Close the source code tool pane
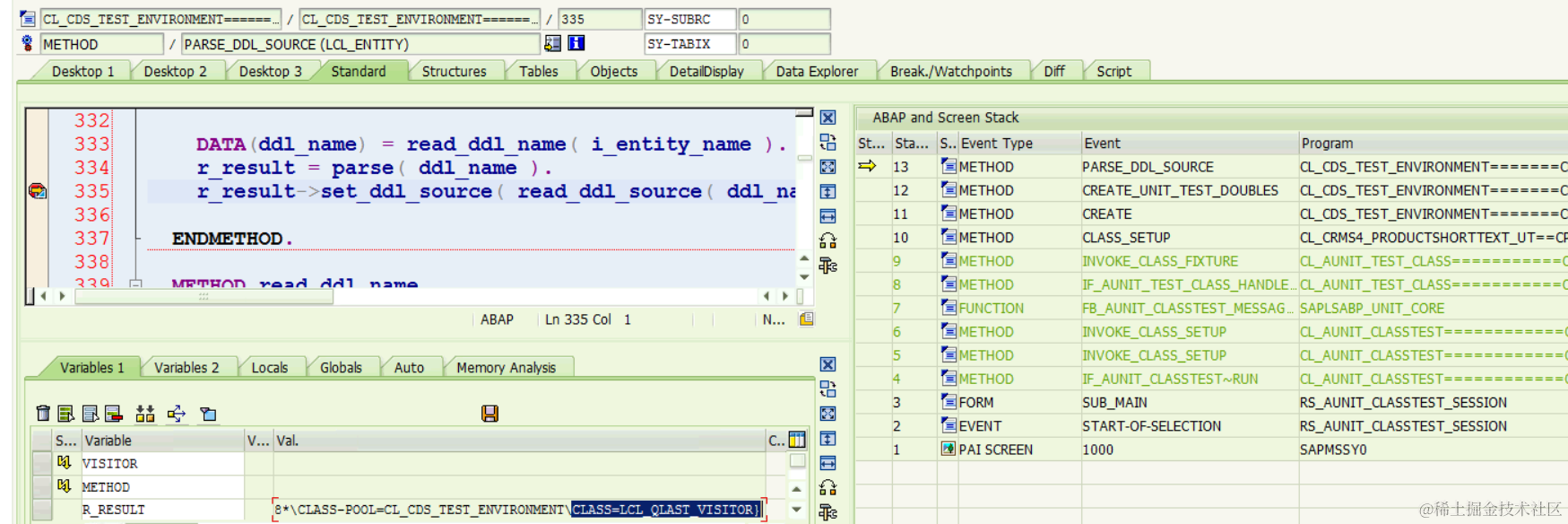 click(827, 118)
